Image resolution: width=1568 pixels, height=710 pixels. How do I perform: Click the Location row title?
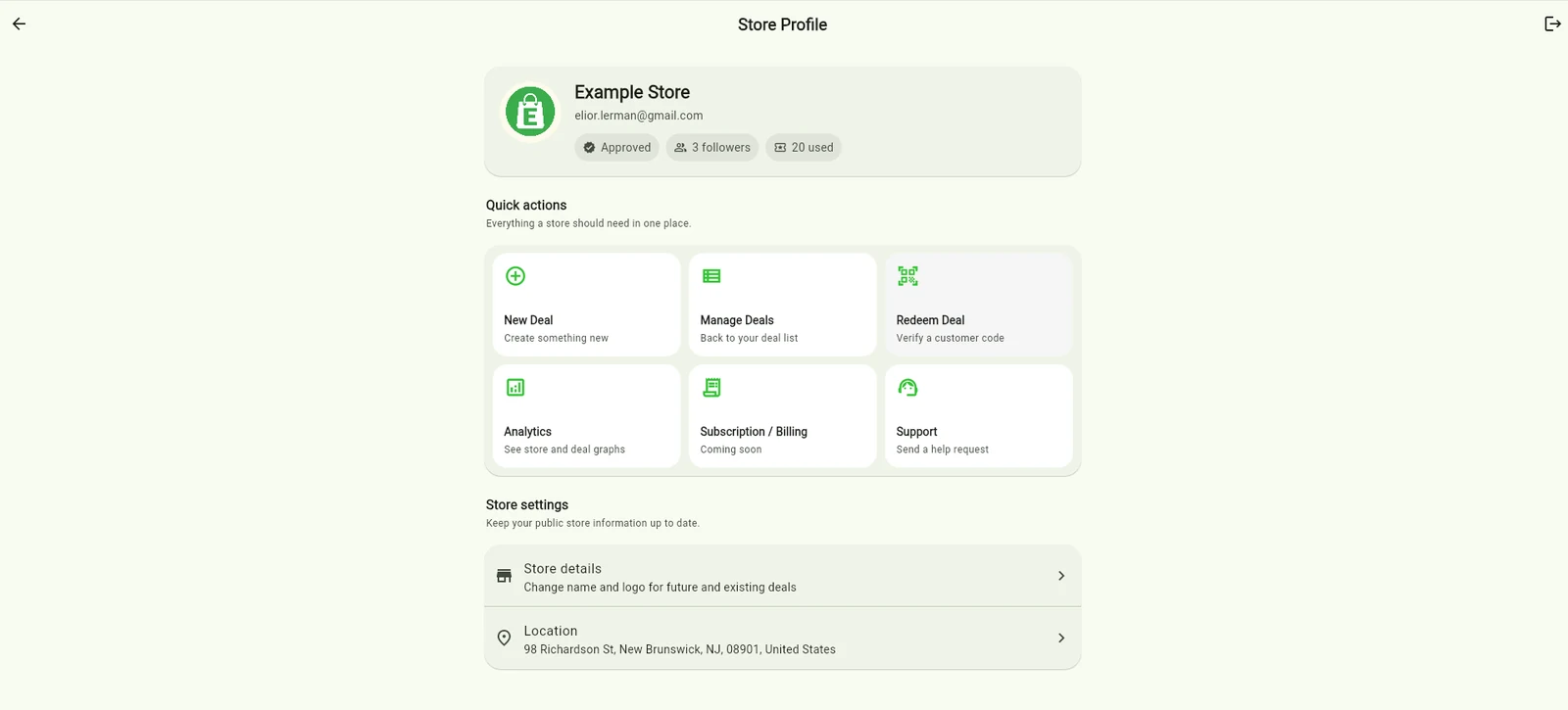tap(551, 632)
